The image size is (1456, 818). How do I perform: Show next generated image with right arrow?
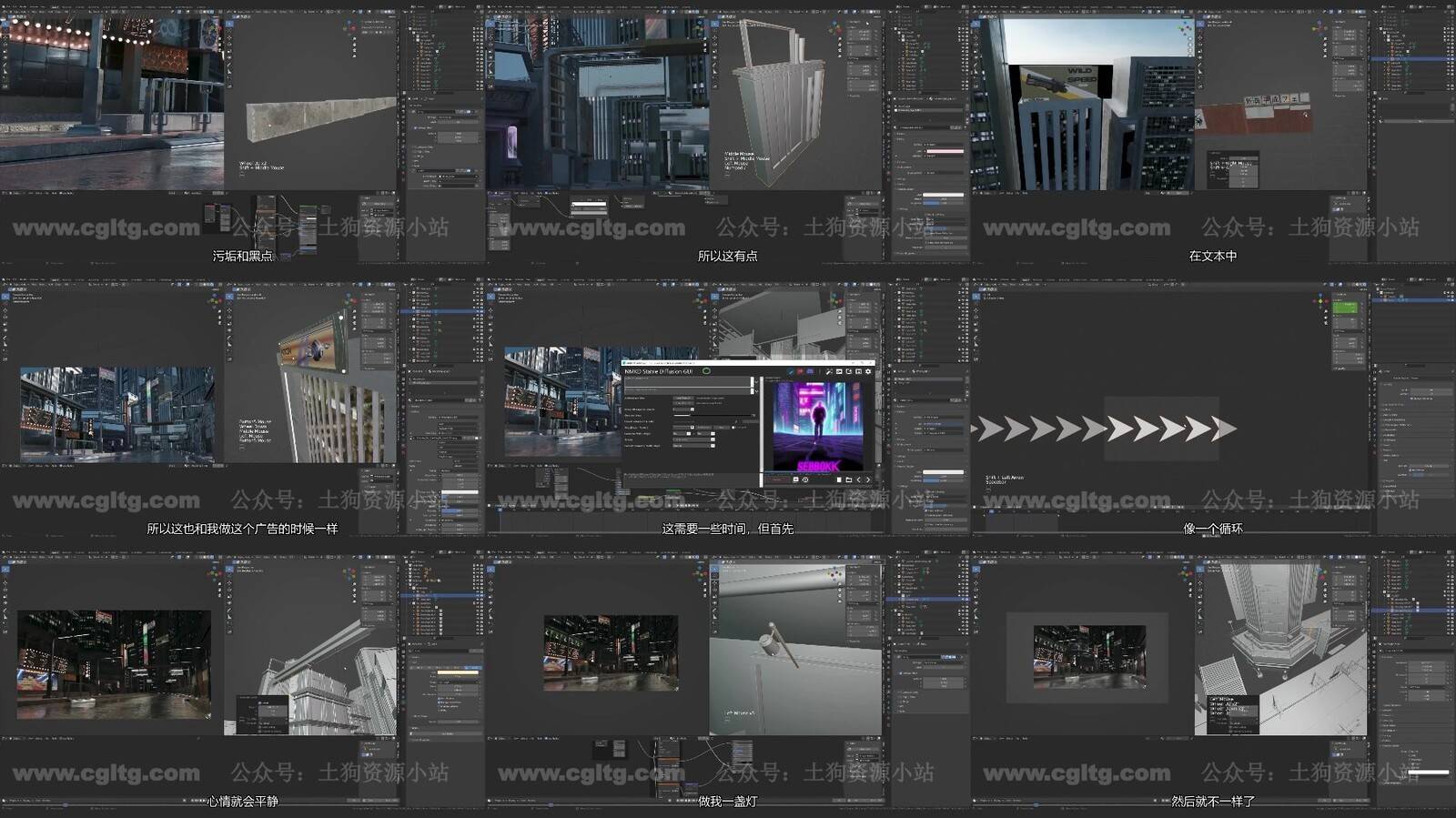pos(868,480)
